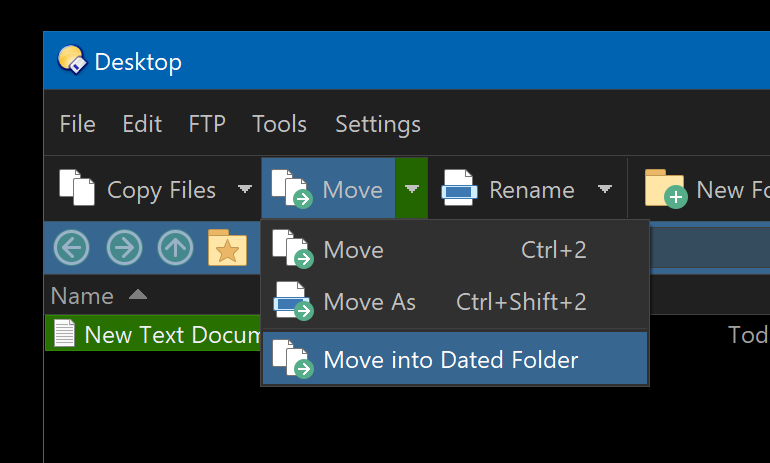Open the Settings menu
The width and height of the screenshot is (770, 463).
[x=378, y=124]
